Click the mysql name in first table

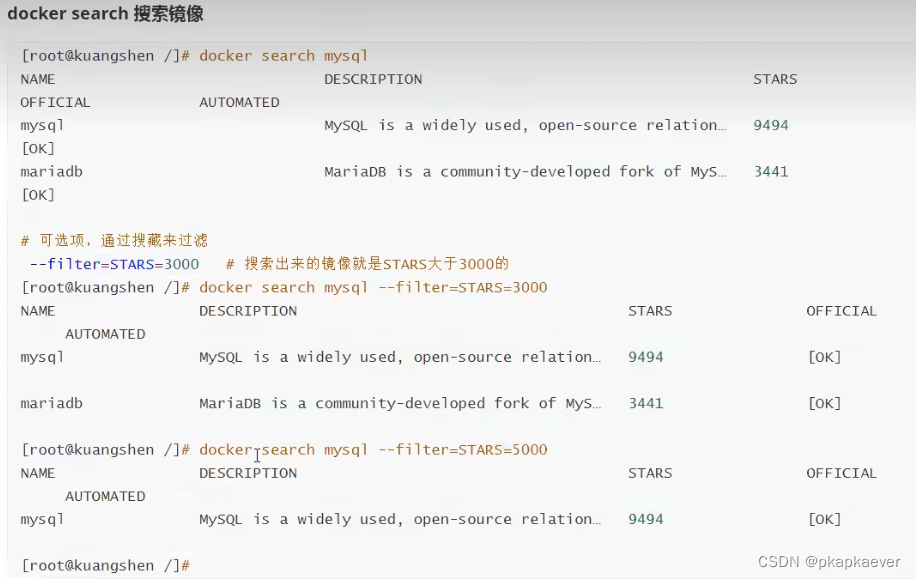42,126
